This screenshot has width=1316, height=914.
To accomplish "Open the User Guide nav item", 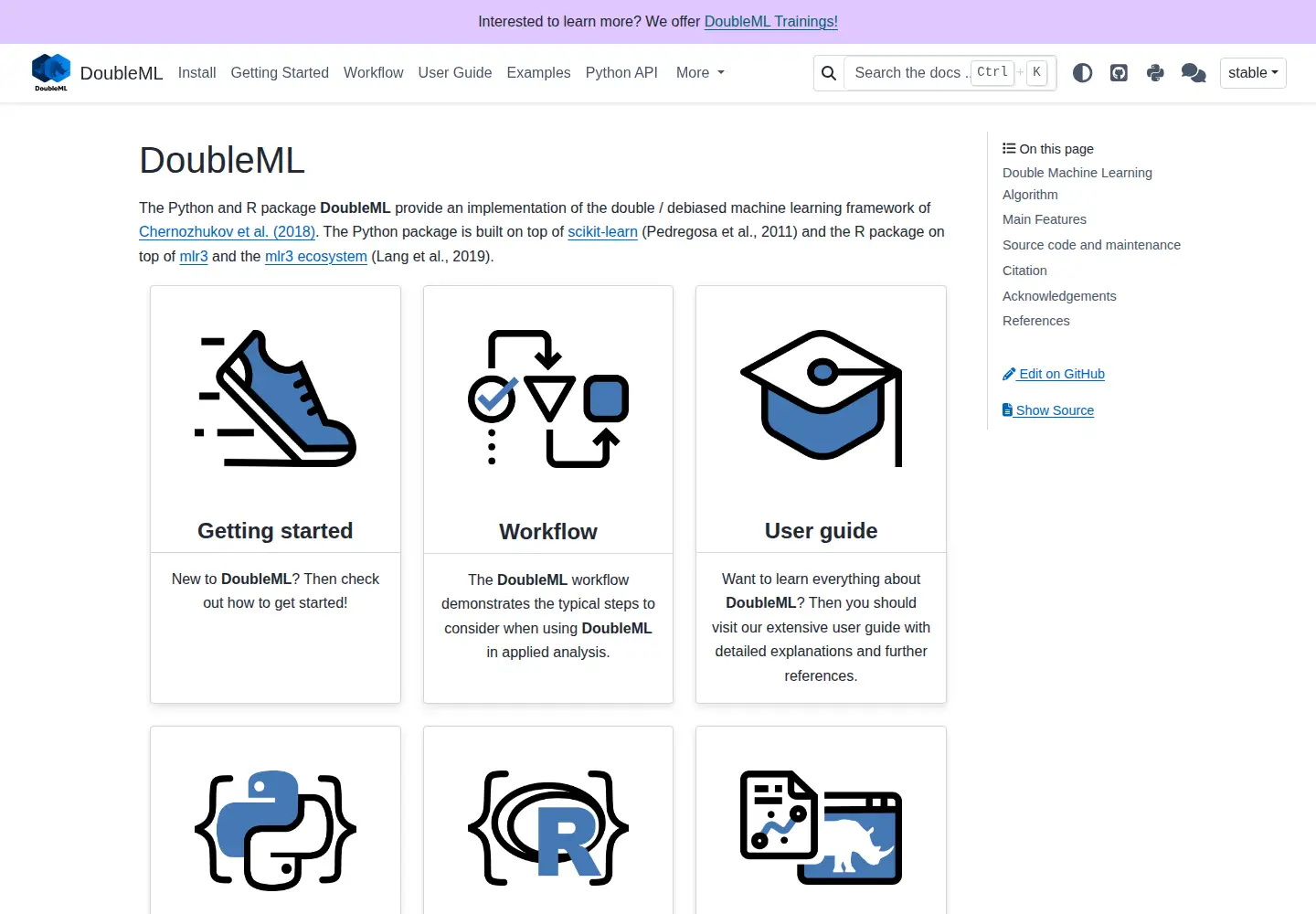I will click(455, 72).
